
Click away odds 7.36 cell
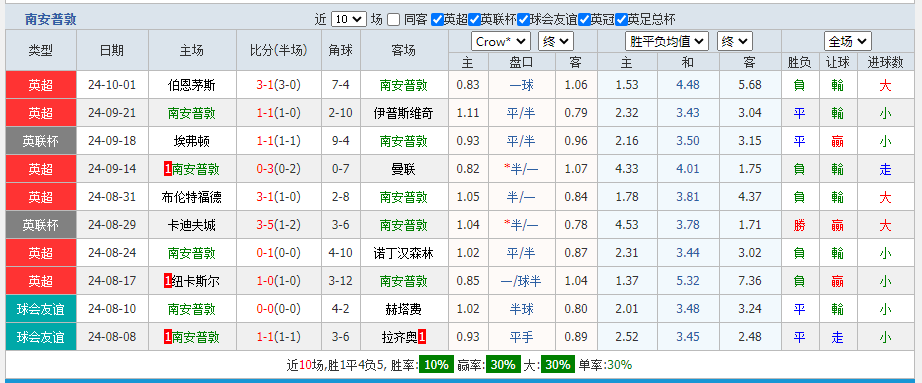click(x=749, y=281)
